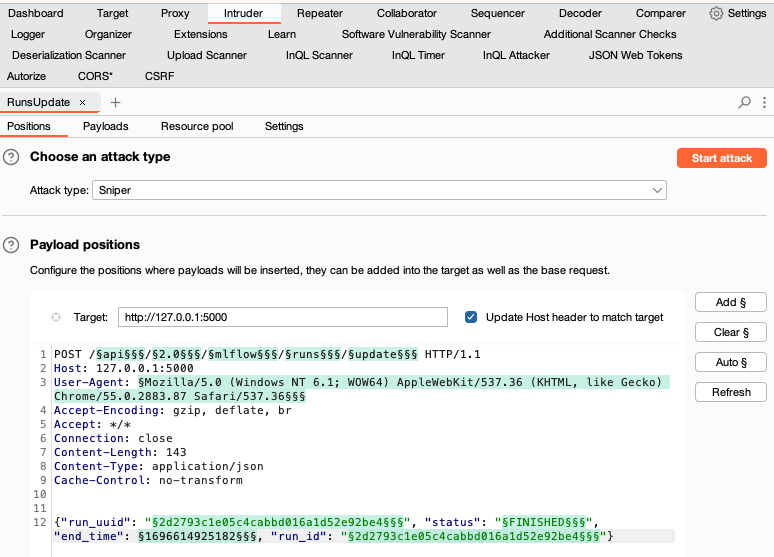Click the Accept-Encoding header line

coord(173,410)
